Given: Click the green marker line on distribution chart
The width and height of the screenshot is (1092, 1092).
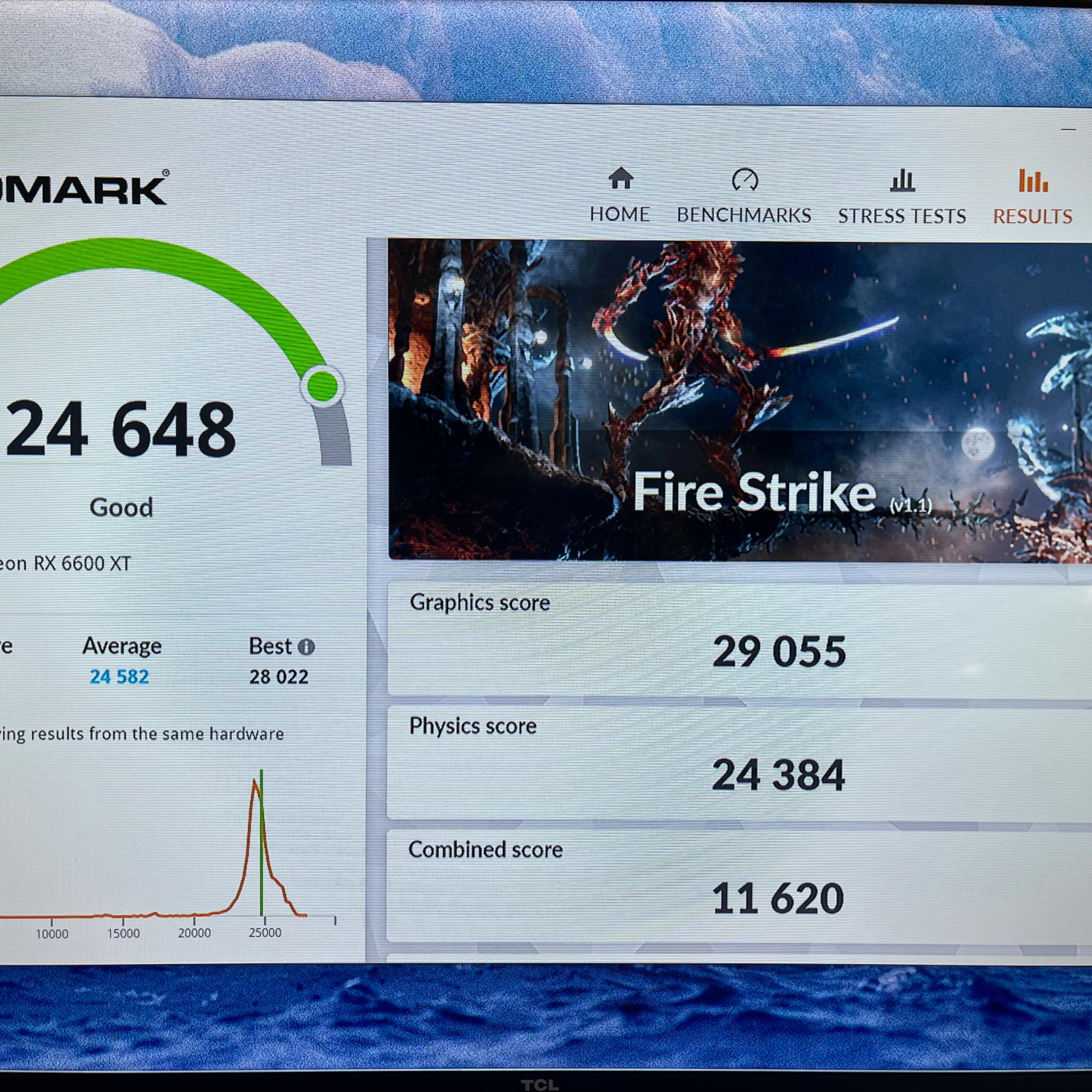Looking at the screenshot, I should point(261,843).
